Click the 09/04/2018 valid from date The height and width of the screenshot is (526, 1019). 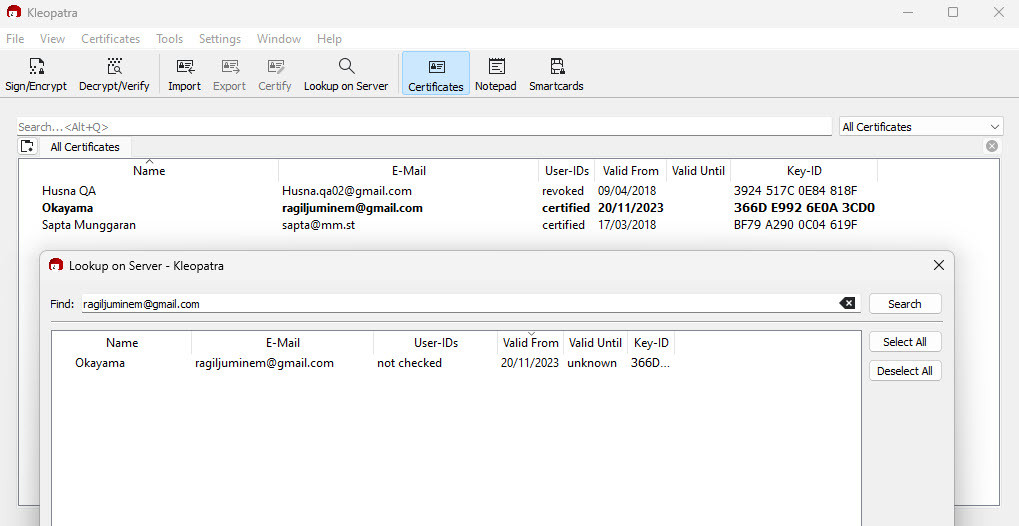627,191
